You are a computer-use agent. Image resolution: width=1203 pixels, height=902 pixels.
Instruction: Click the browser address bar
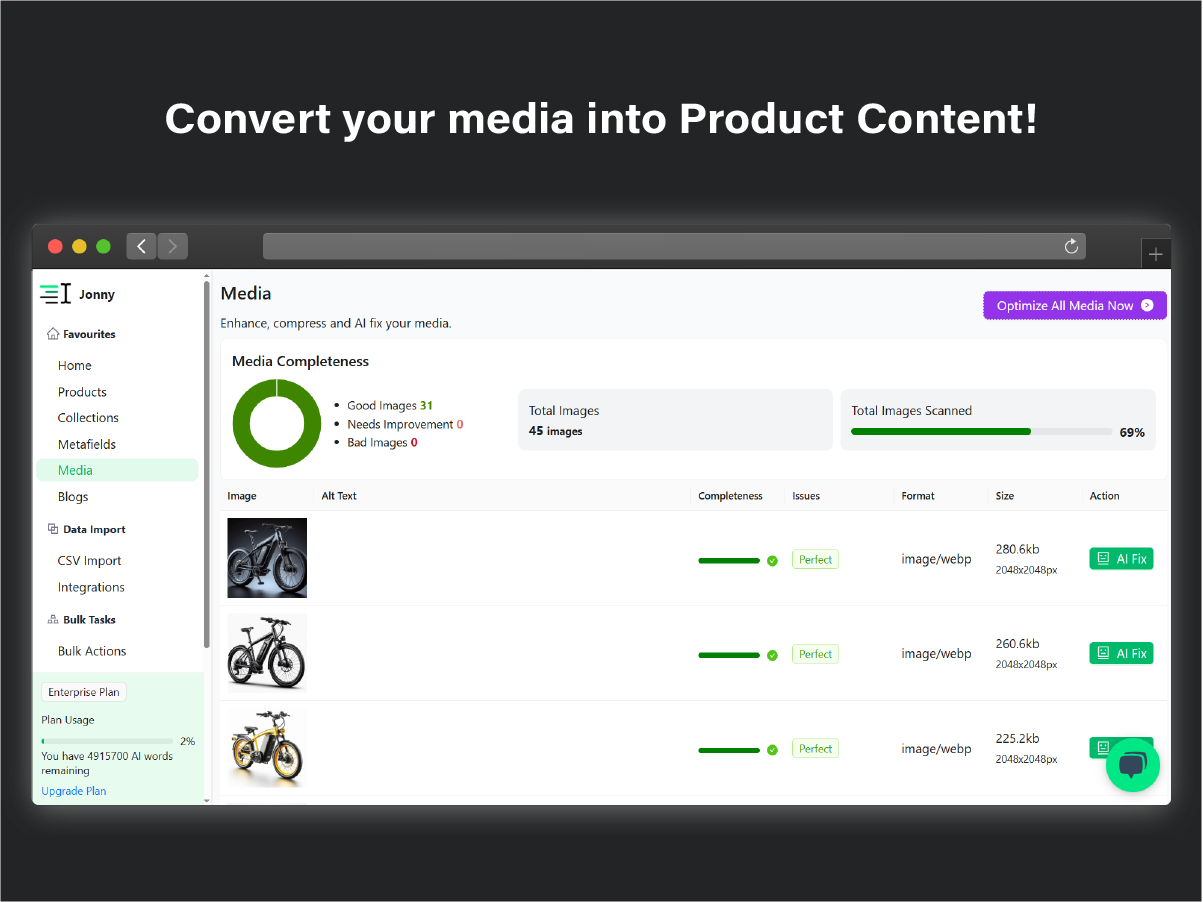[660, 246]
